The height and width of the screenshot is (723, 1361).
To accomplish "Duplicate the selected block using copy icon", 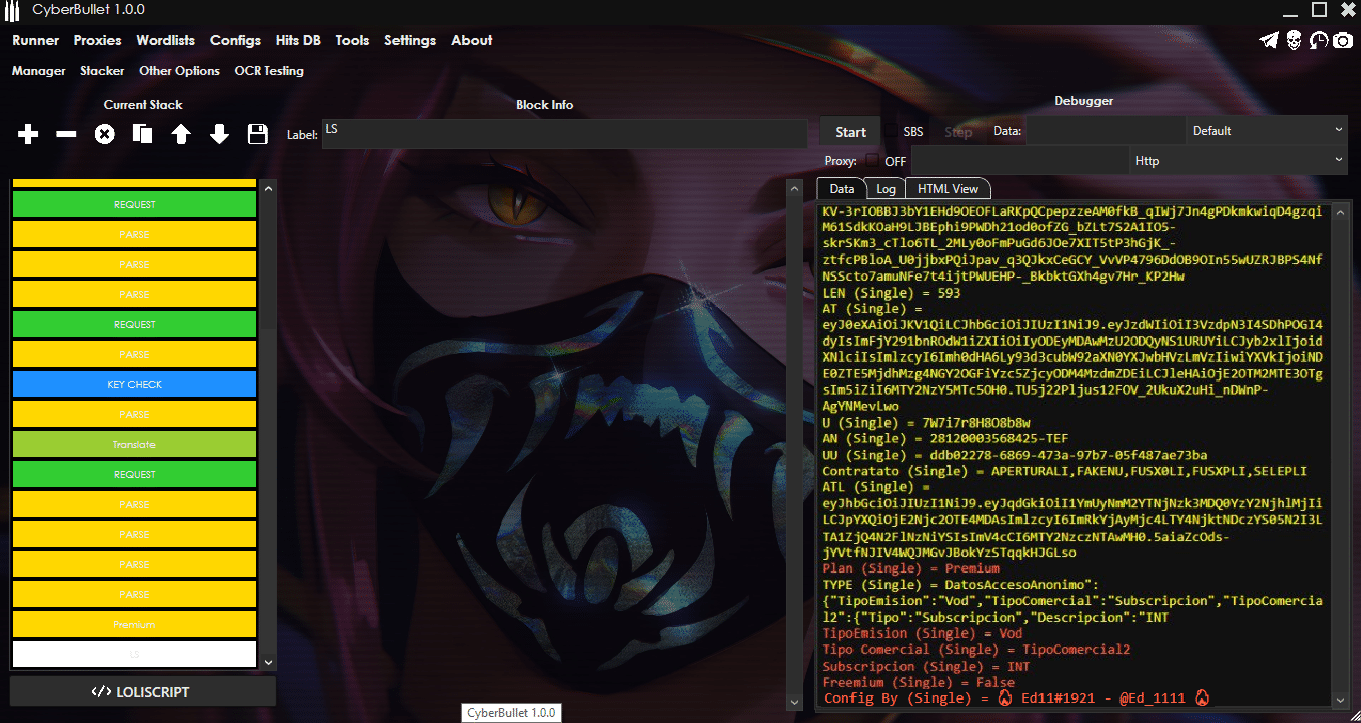I will (x=142, y=134).
